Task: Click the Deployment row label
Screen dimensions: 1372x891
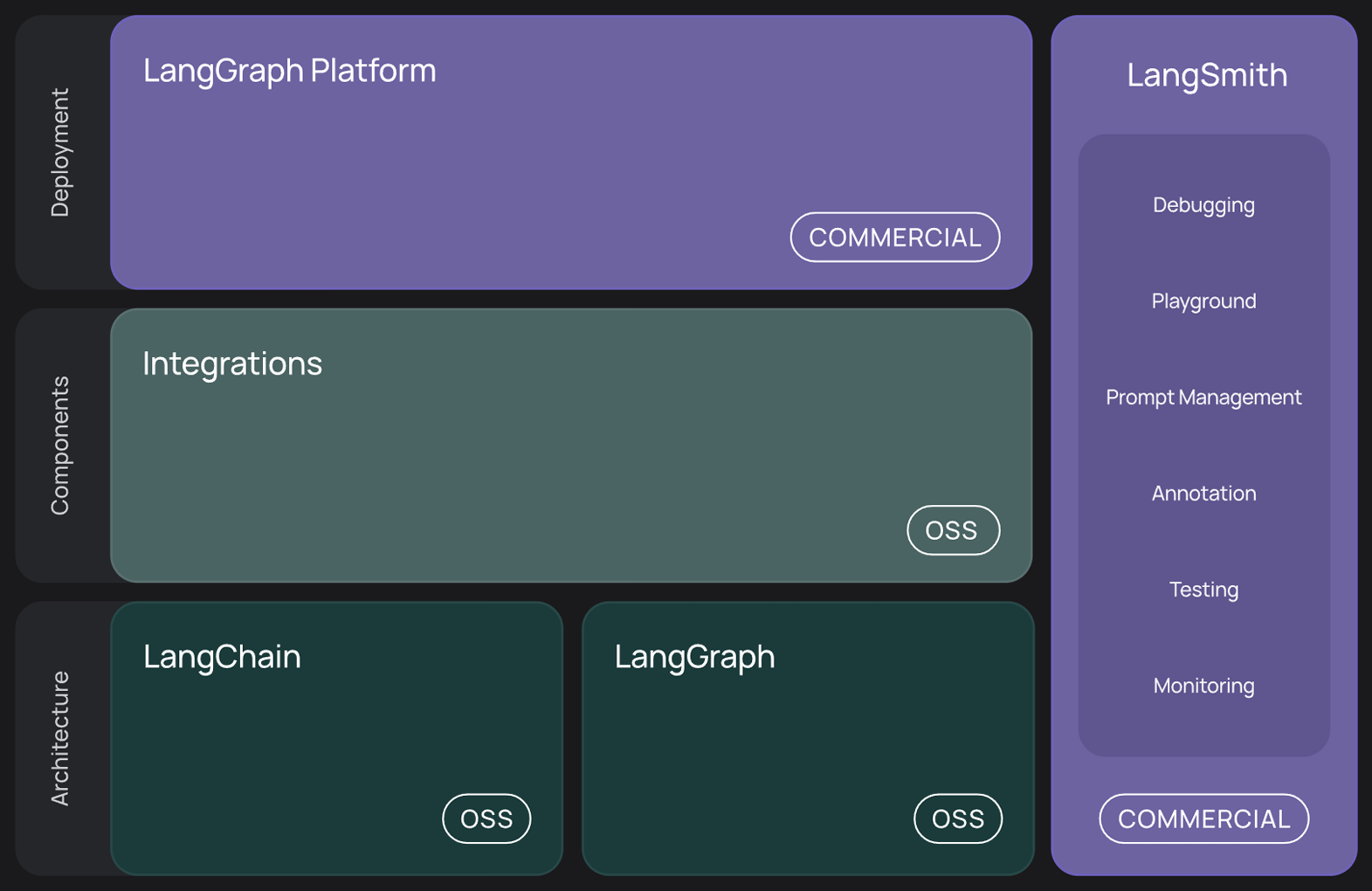Action: point(59,152)
